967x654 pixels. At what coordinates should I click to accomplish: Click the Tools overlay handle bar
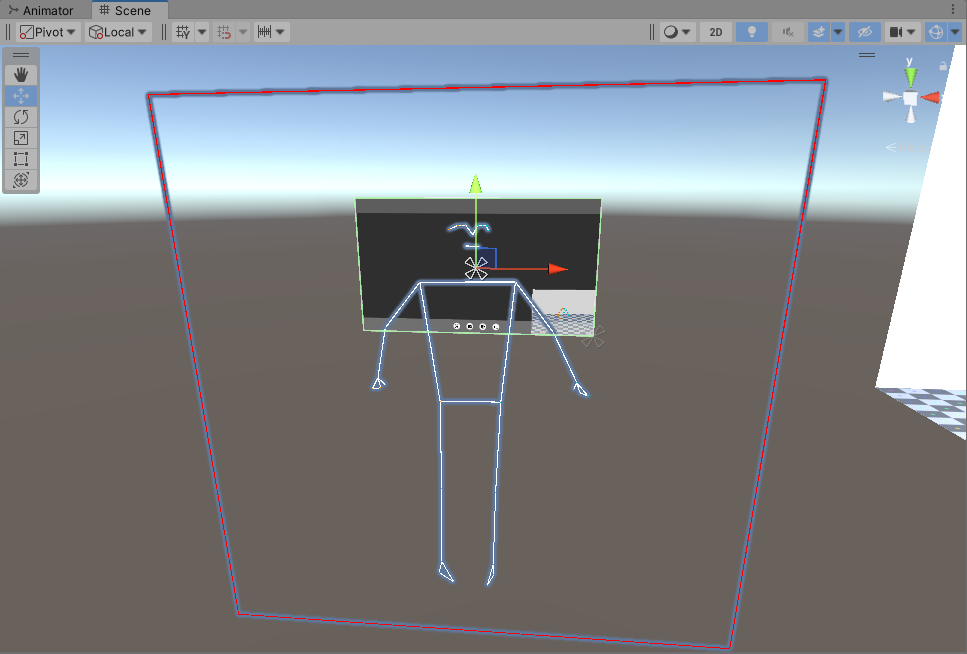pos(21,55)
